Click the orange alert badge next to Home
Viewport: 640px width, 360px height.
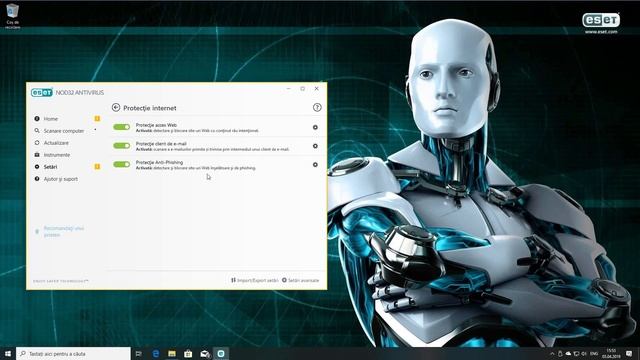click(97, 118)
